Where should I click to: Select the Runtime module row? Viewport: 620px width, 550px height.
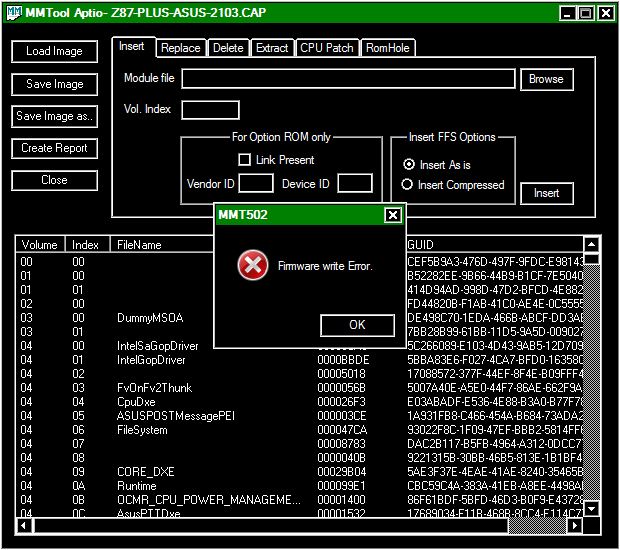point(301,486)
